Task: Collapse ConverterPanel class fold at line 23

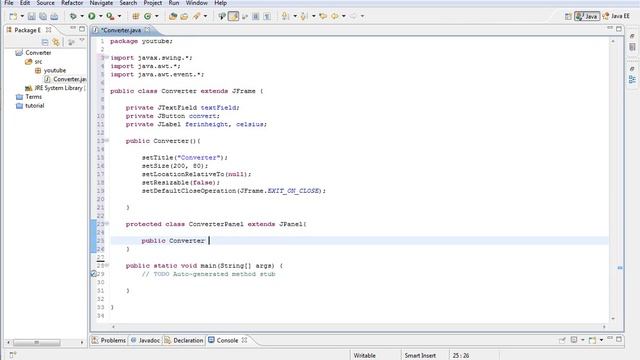Action: [x=107, y=224]
